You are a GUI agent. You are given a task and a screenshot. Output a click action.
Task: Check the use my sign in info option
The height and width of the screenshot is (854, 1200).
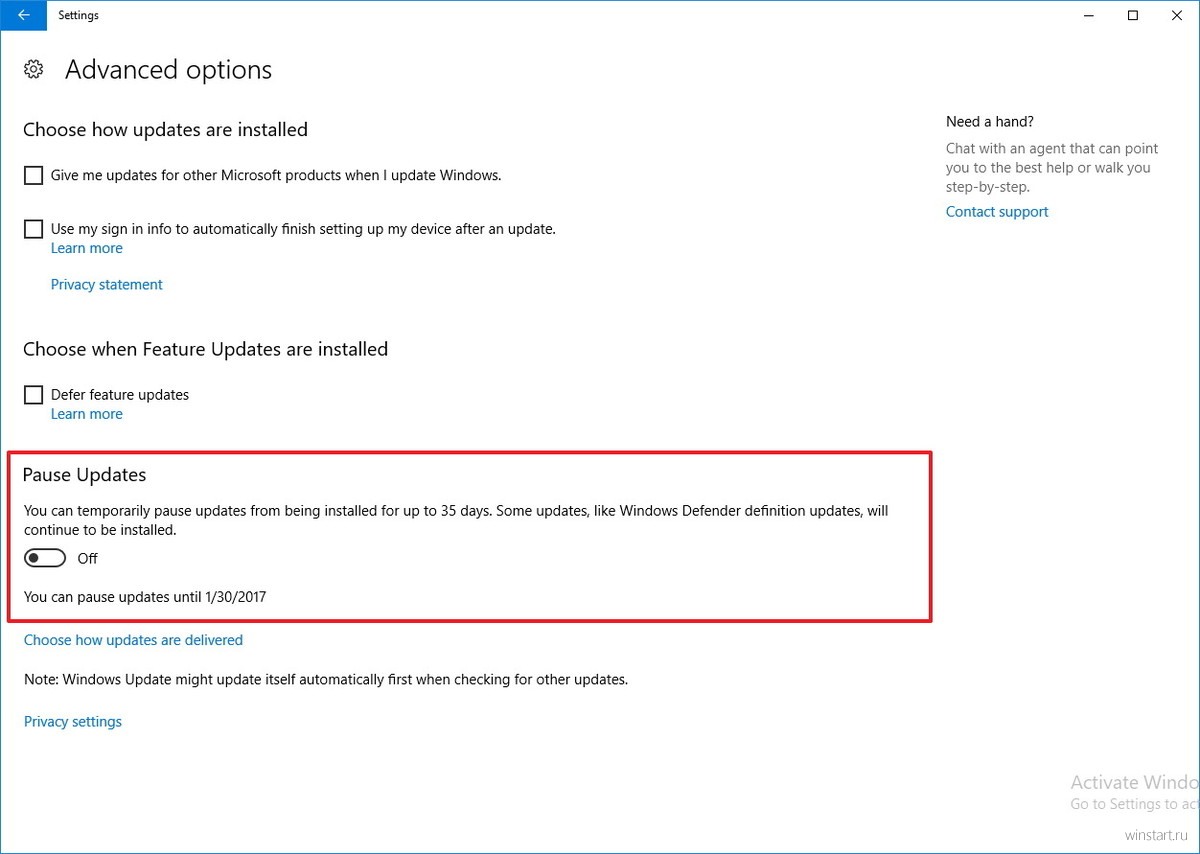[x=33, y=229]
